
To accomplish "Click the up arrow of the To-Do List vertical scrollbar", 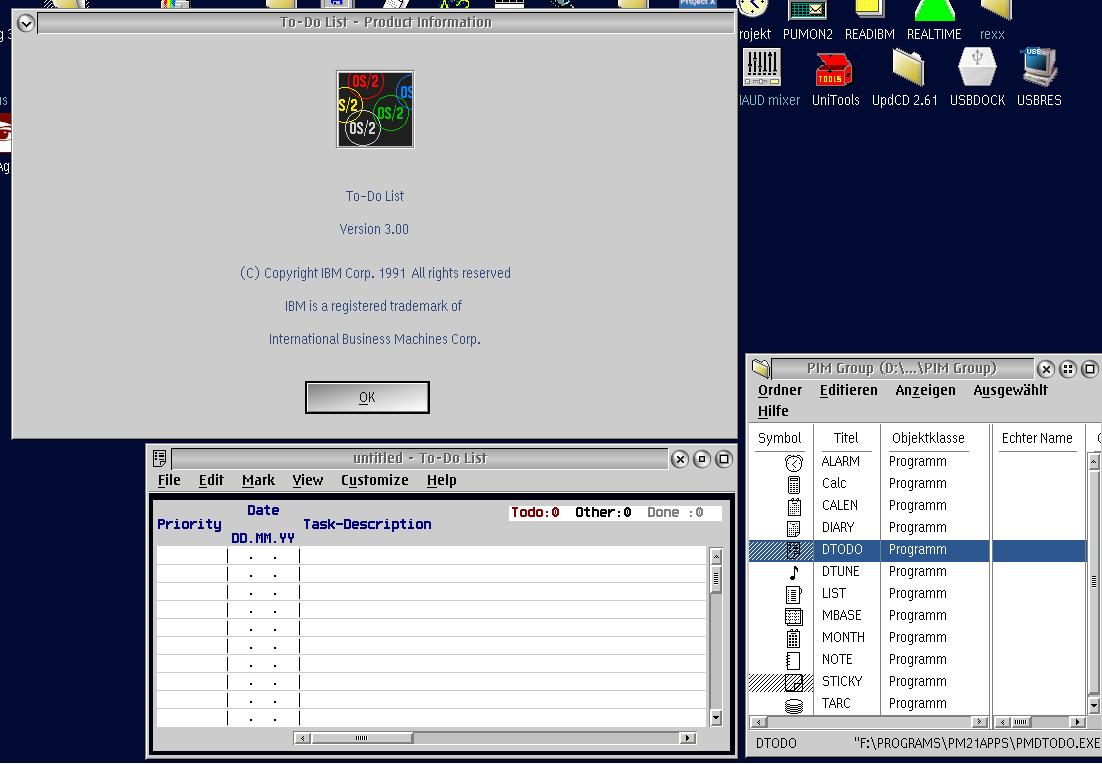I will (716, 556).
